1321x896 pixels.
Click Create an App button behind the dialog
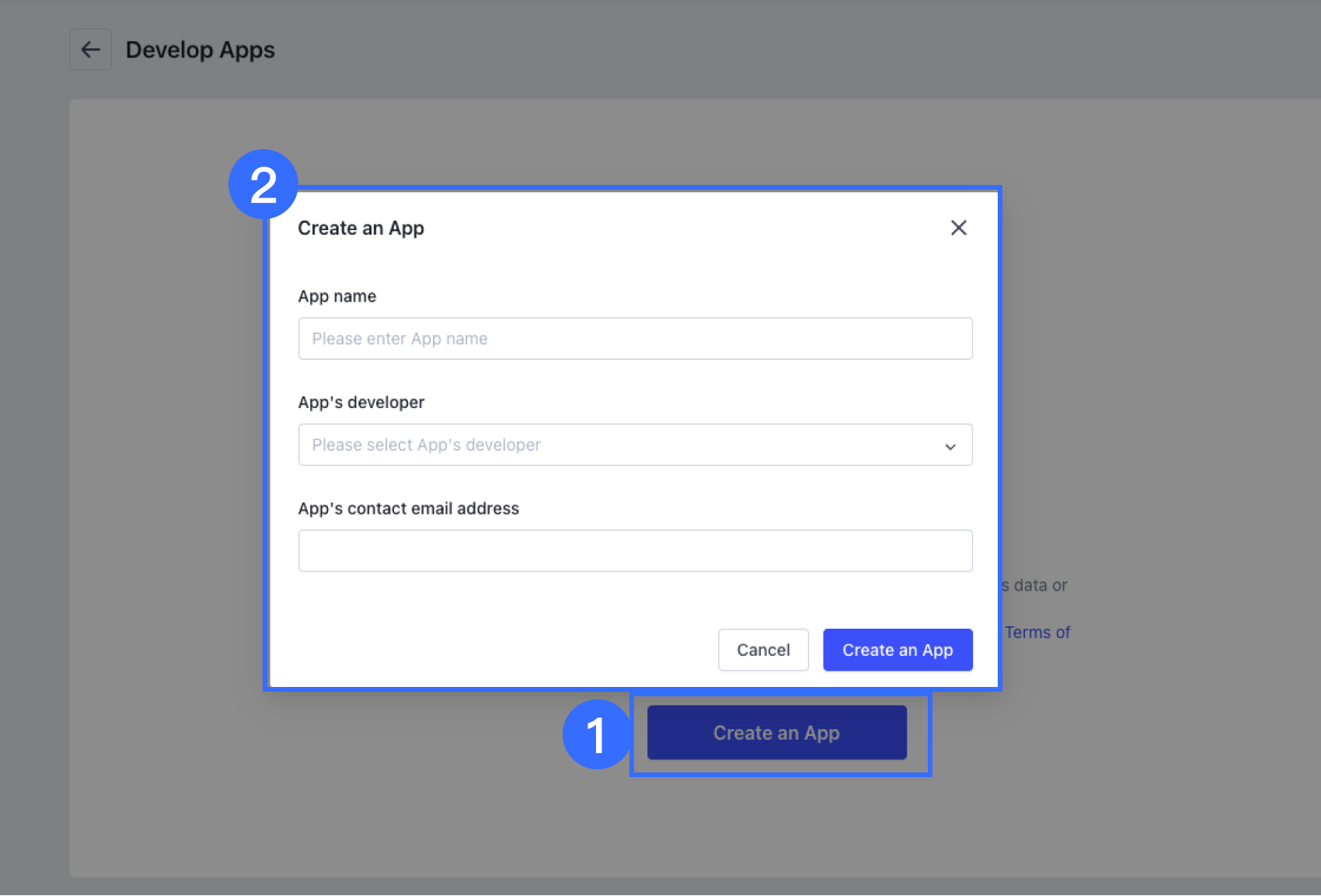click(x=776, y=732)
